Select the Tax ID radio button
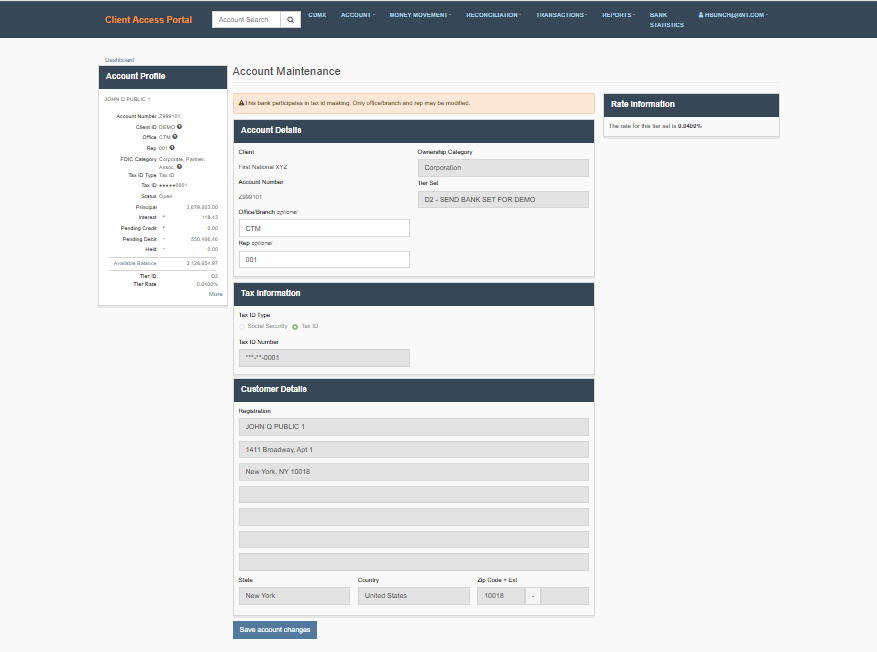 (295, 327)
